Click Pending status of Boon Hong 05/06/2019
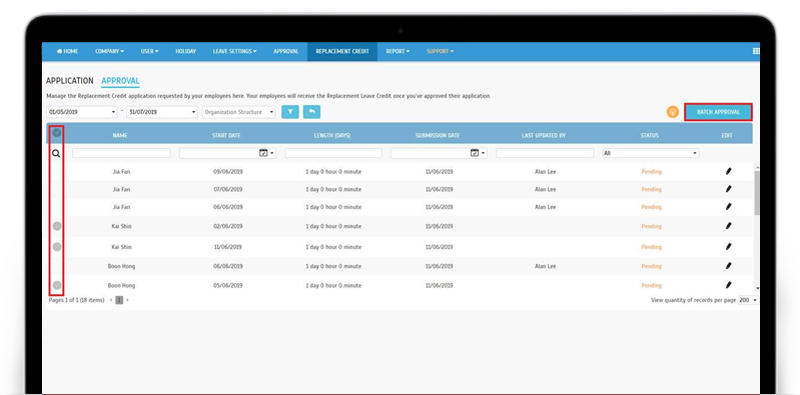This screenshot has height=395, width=800. tap(652, 285)
